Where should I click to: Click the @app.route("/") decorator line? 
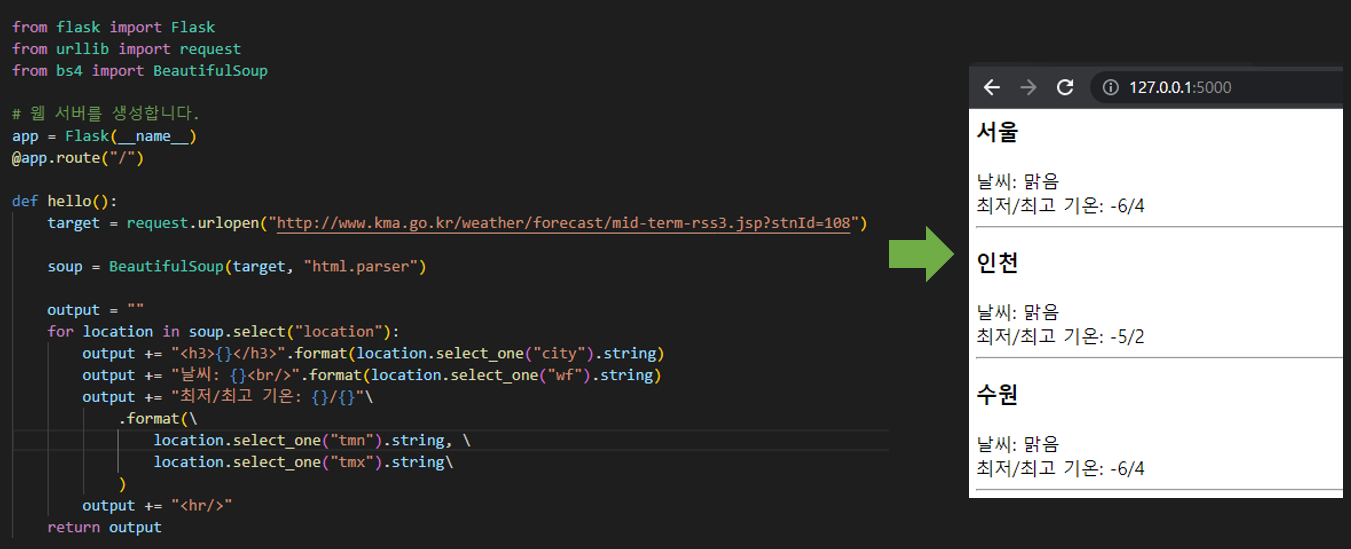(x=79, y=158)
